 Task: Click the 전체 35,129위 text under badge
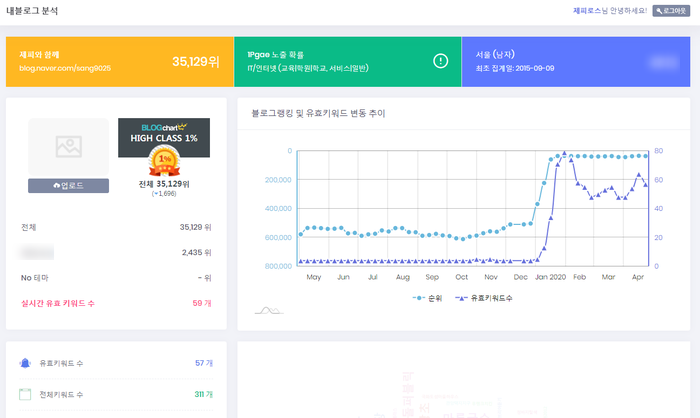pos(164,184)
